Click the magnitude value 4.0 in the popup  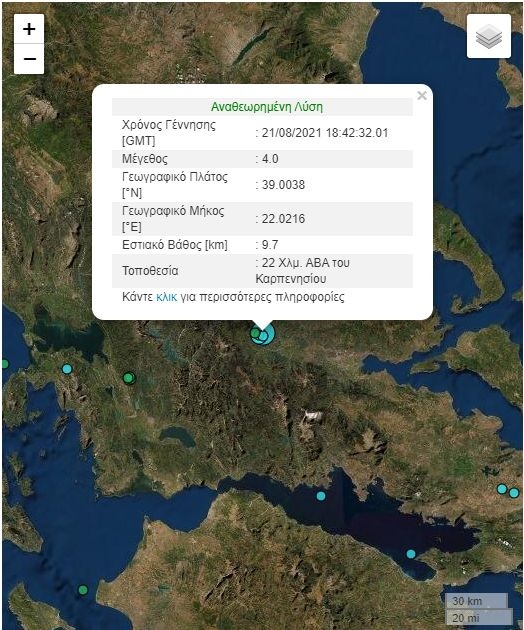click(x=270, y=159)
